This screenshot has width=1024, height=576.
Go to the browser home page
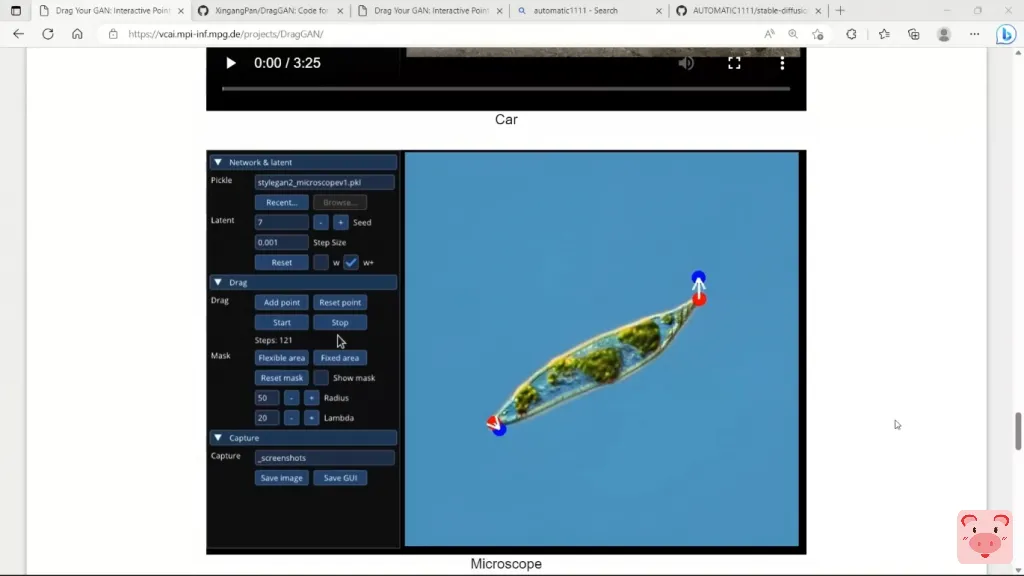click(77, 34)
